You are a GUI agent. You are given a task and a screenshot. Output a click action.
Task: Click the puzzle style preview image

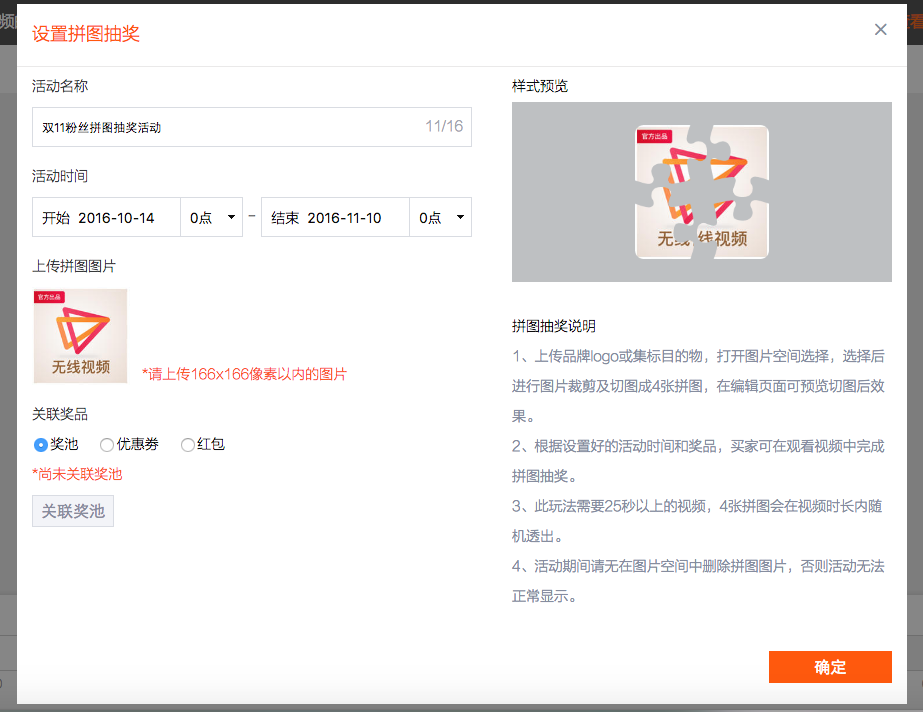click(701, 191)
